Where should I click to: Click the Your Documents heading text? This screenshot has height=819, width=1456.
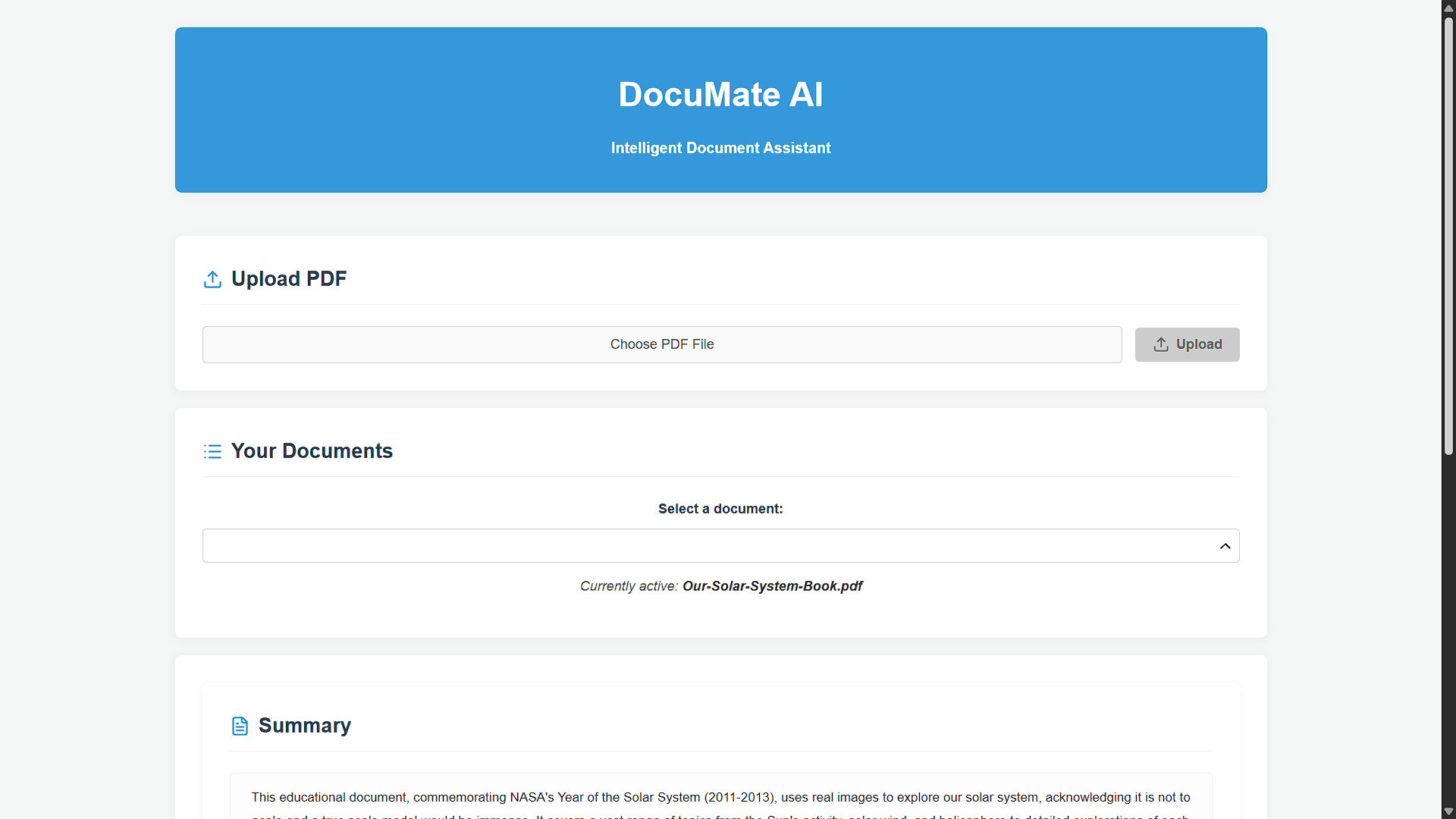(x=312, y=451)
